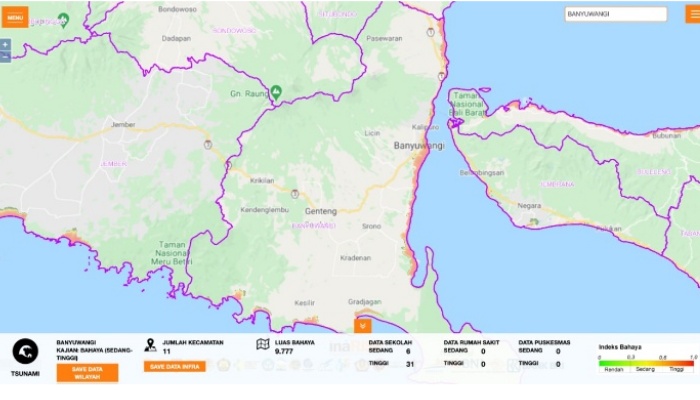Screen dimensions: 700x400
Task: Collapse the info panel with the orange chevron
Action: [x=362, y=326]
